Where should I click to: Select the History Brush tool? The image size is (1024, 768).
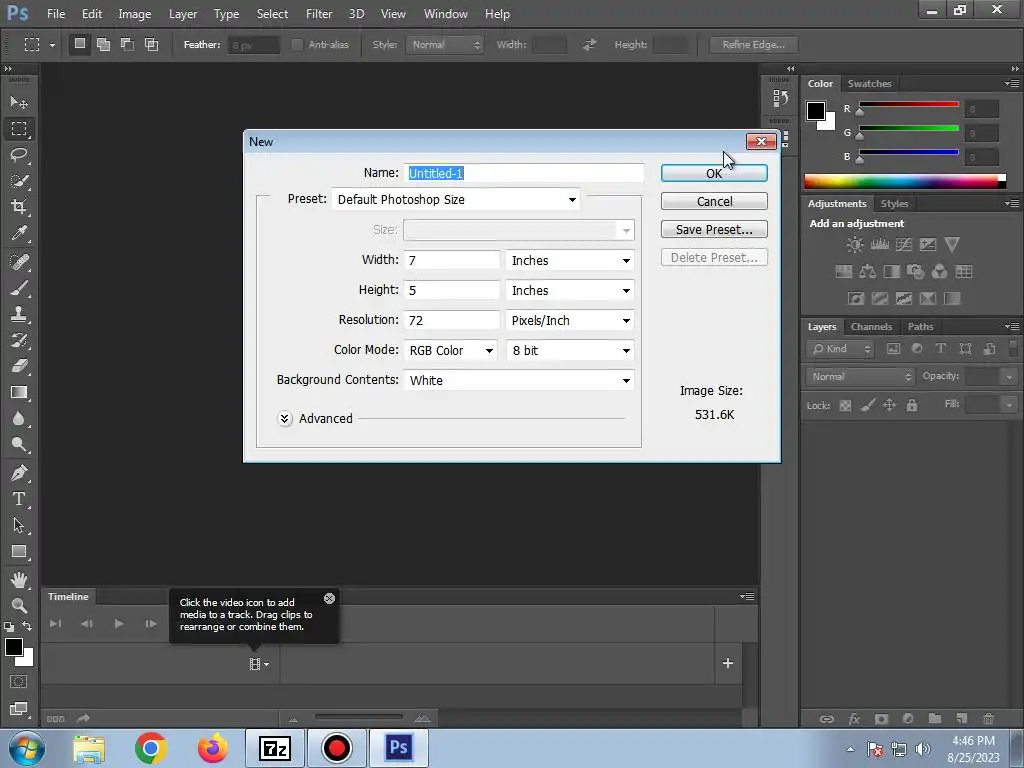19,340
